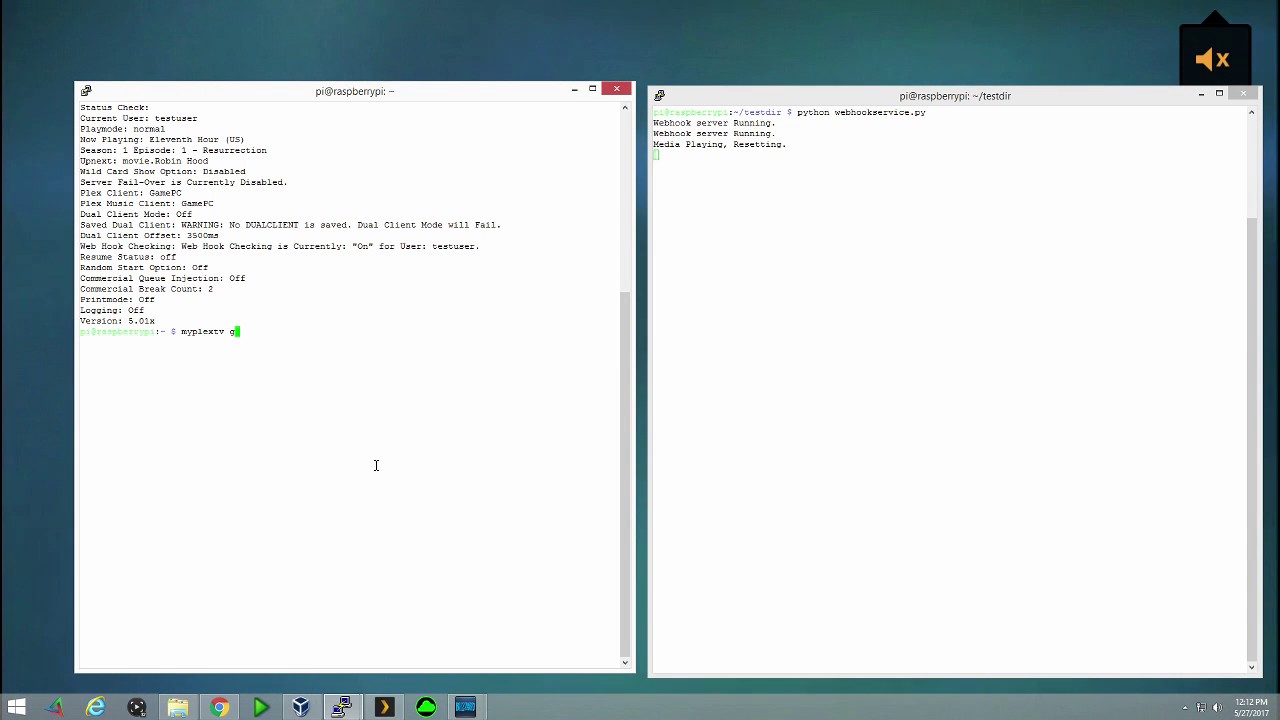
Task: Open Internet Explorer from taskbar
Action: (96, 708)
